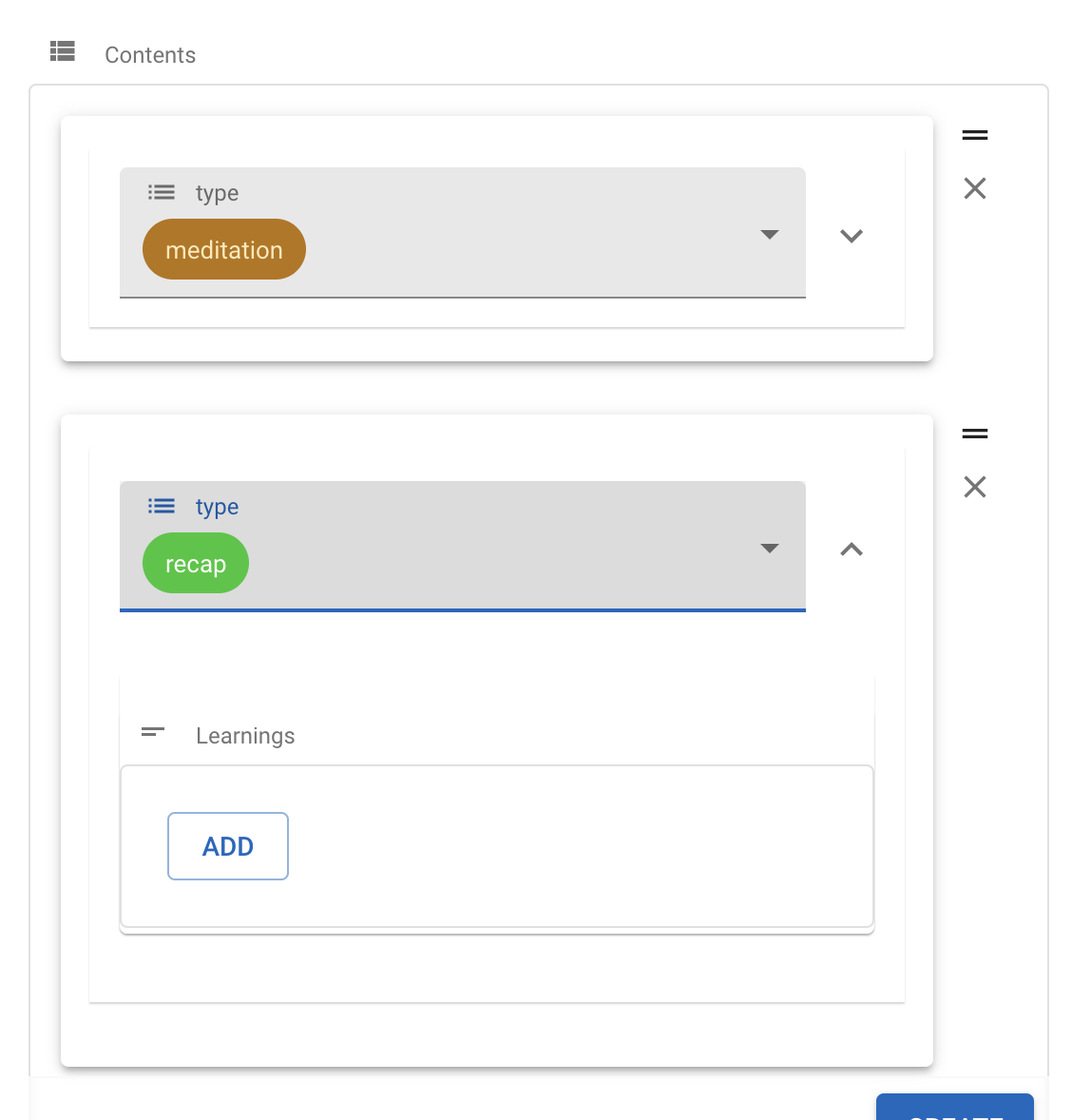Remove the recap content item with the X icon
This screenshot has height=1120, width=1091.
(x=974, y=487)
